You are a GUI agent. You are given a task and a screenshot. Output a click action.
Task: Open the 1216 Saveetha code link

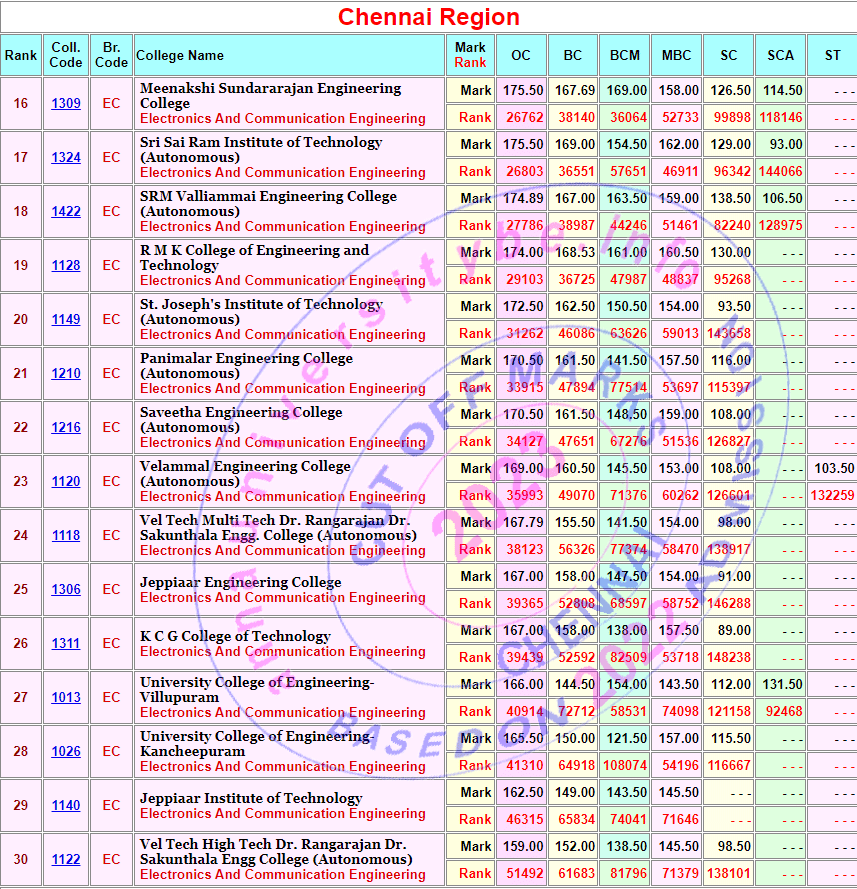pyautogui.click(x=66, y=427)
